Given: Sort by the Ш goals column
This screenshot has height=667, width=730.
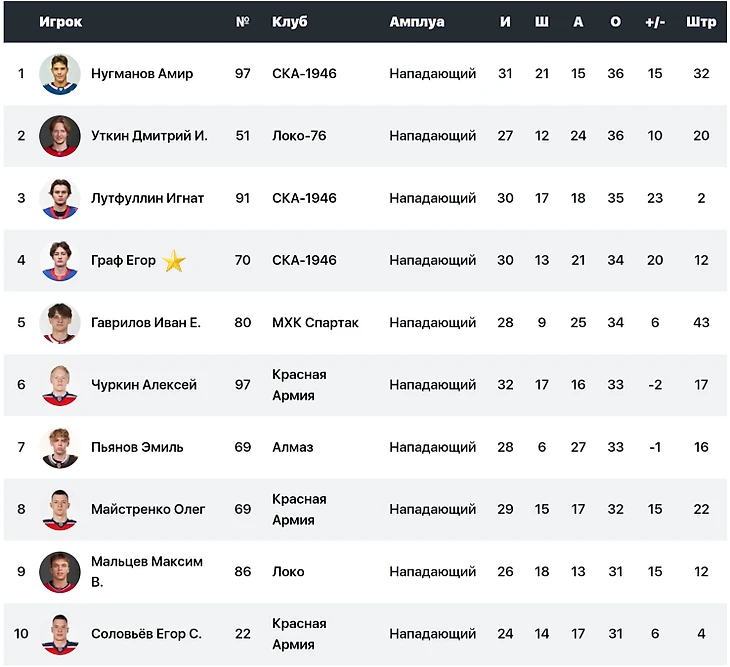Looking at the screenshot, I should coord(541,22).
